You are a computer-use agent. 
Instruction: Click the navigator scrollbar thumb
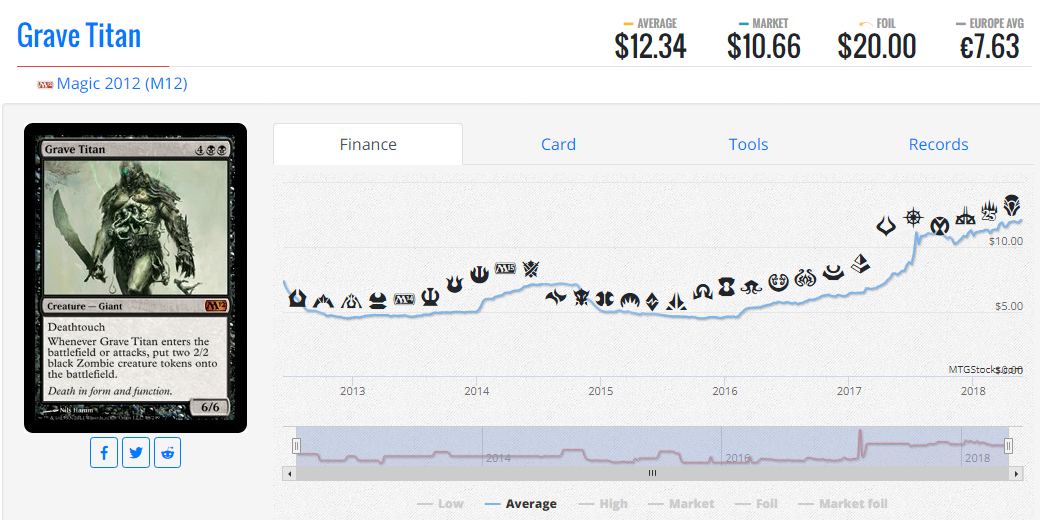653,474
